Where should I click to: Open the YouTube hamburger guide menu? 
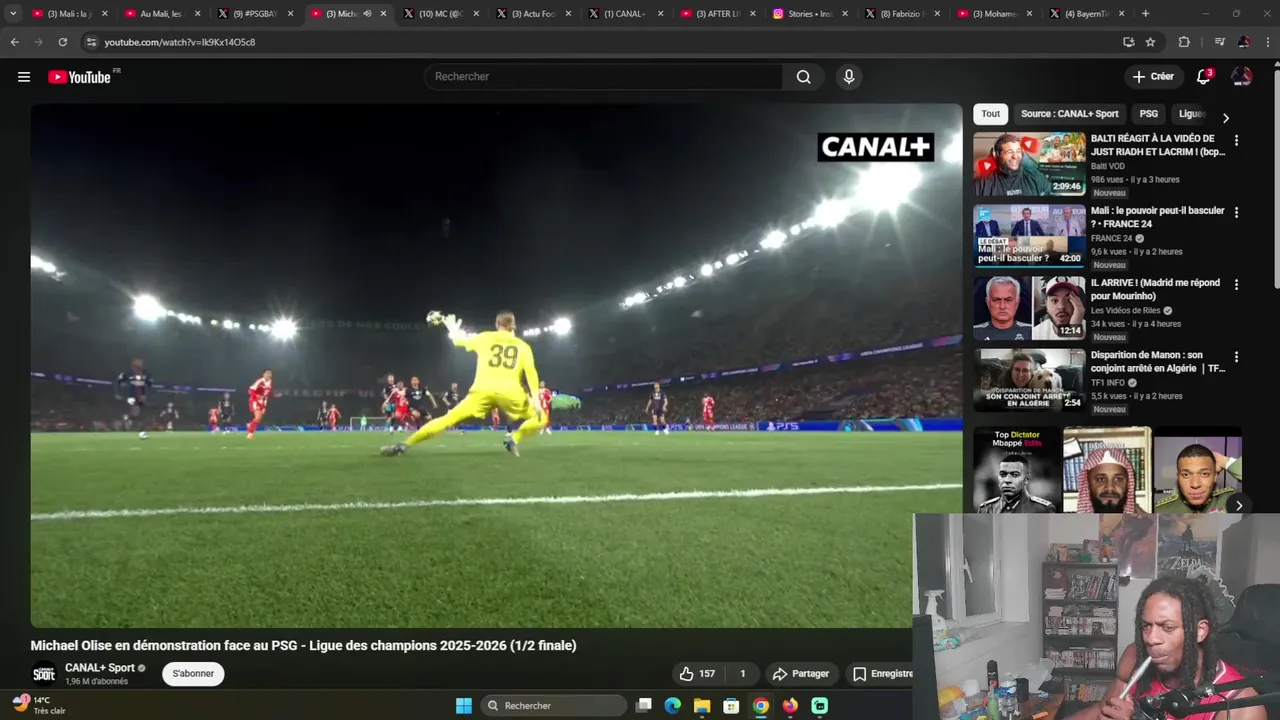(x=24, y=77)
